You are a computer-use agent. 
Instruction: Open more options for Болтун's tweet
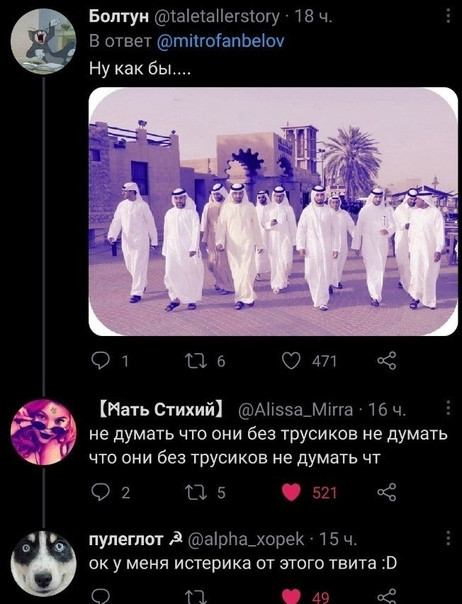tap(448, 16)
